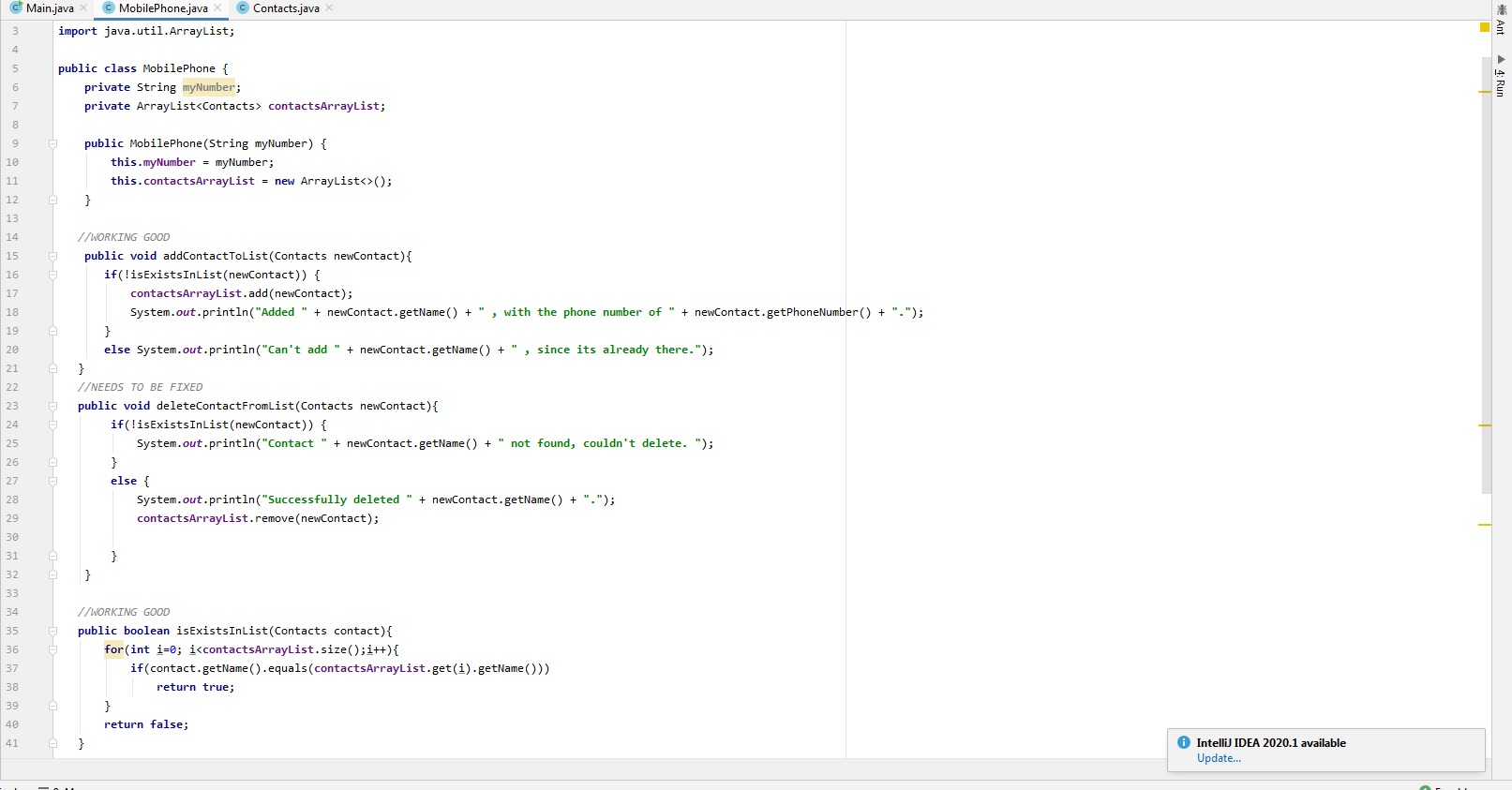Image resolution: width=1512 pixels, height=790 pixels.
Task: Click the isExistsInList method name on line 35
Action: coord(222,631)
